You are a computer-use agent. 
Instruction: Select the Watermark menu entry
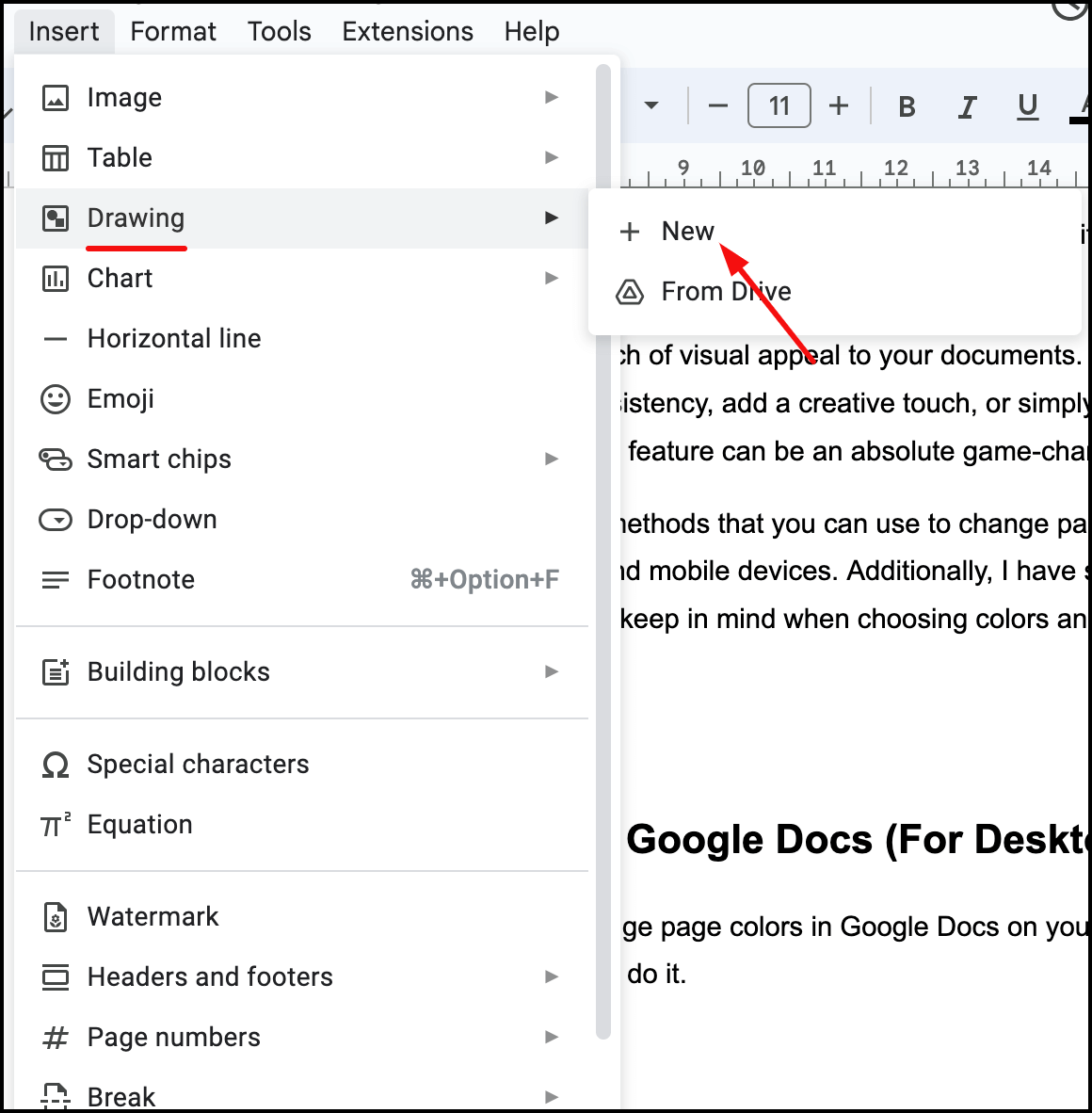(x=302, y=917)
